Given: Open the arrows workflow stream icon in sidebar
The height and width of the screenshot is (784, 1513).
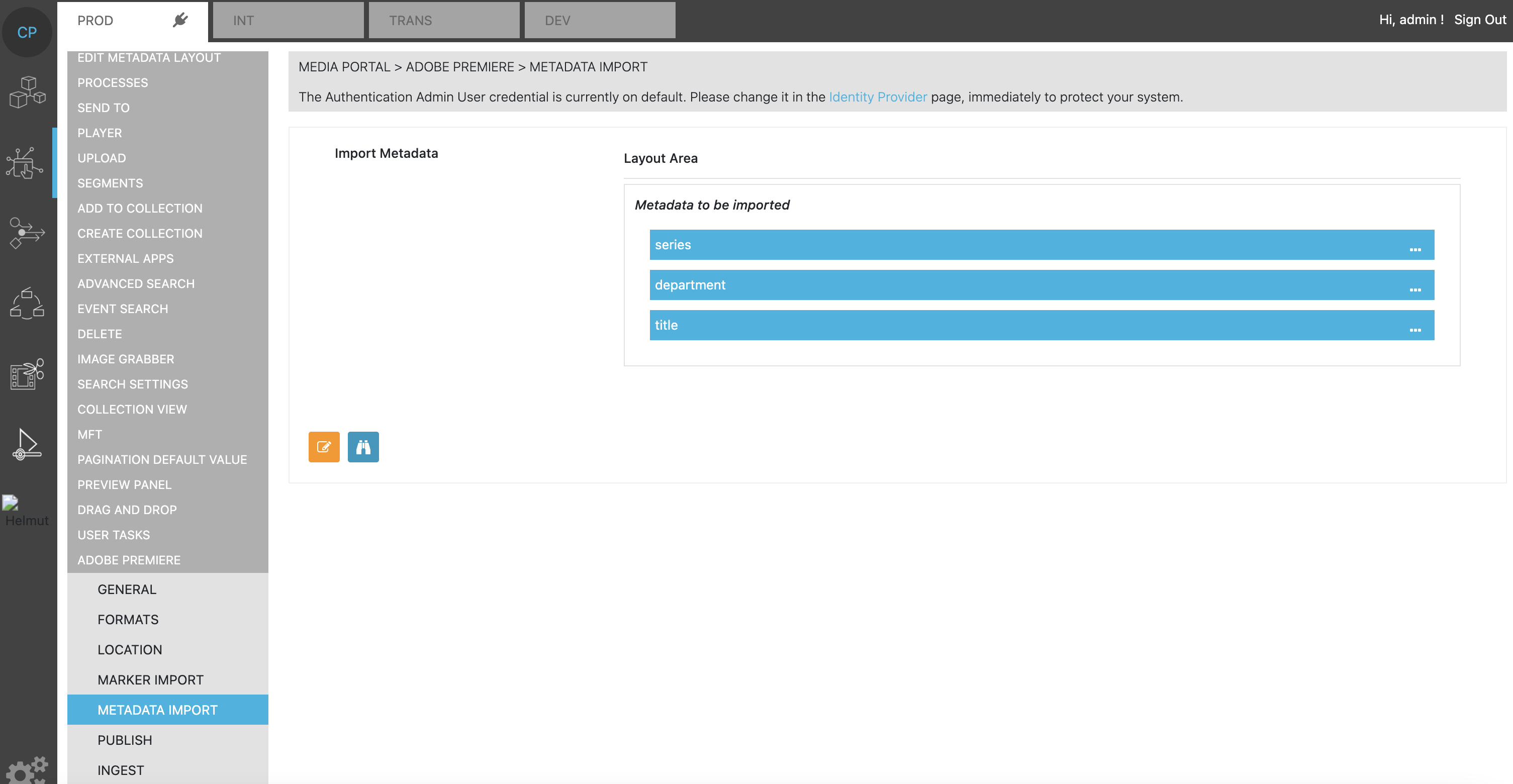Looking at the screenshot, I should click(x=27, y=233).
